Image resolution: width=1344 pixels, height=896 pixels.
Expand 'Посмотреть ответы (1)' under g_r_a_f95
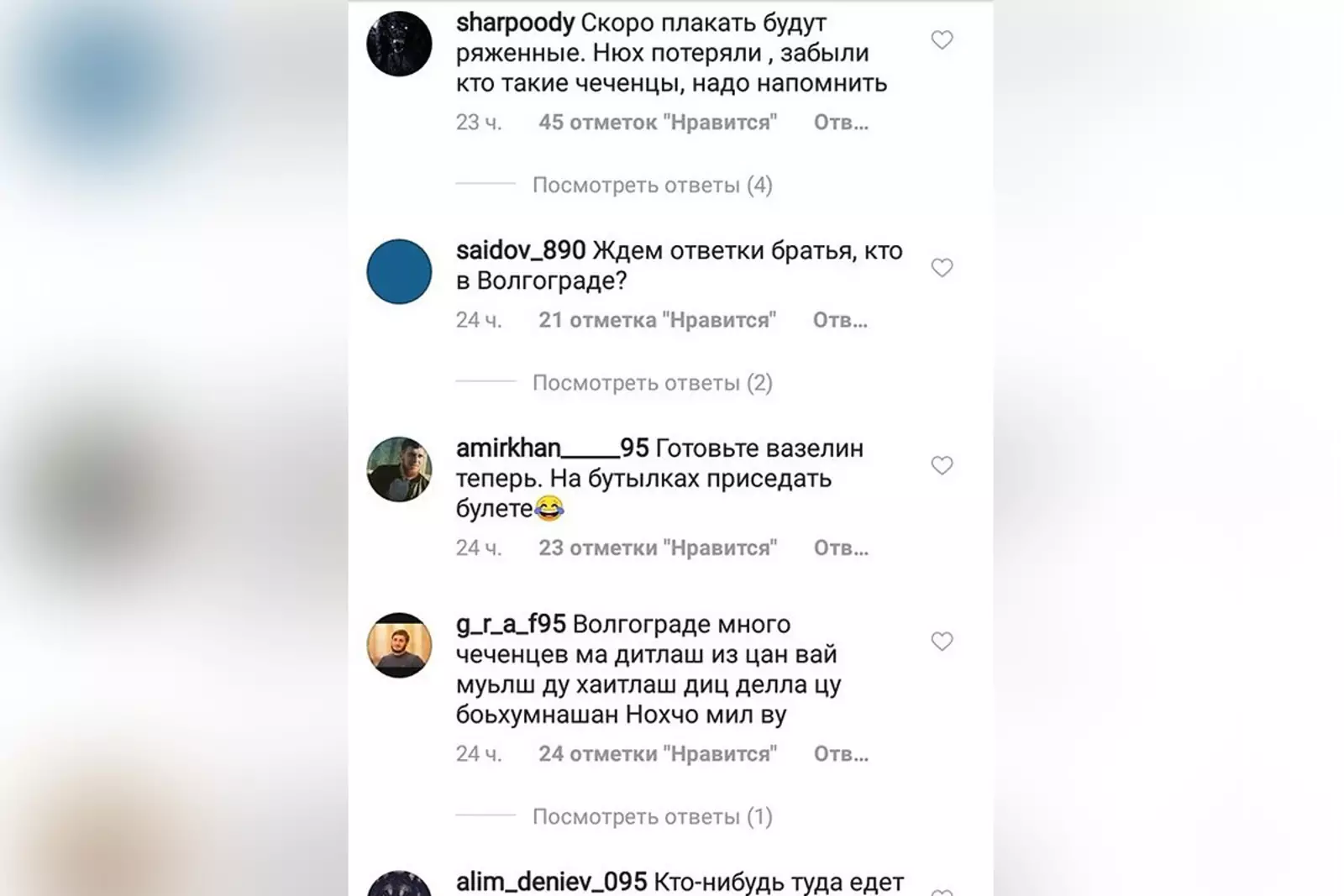pos(652,816)
